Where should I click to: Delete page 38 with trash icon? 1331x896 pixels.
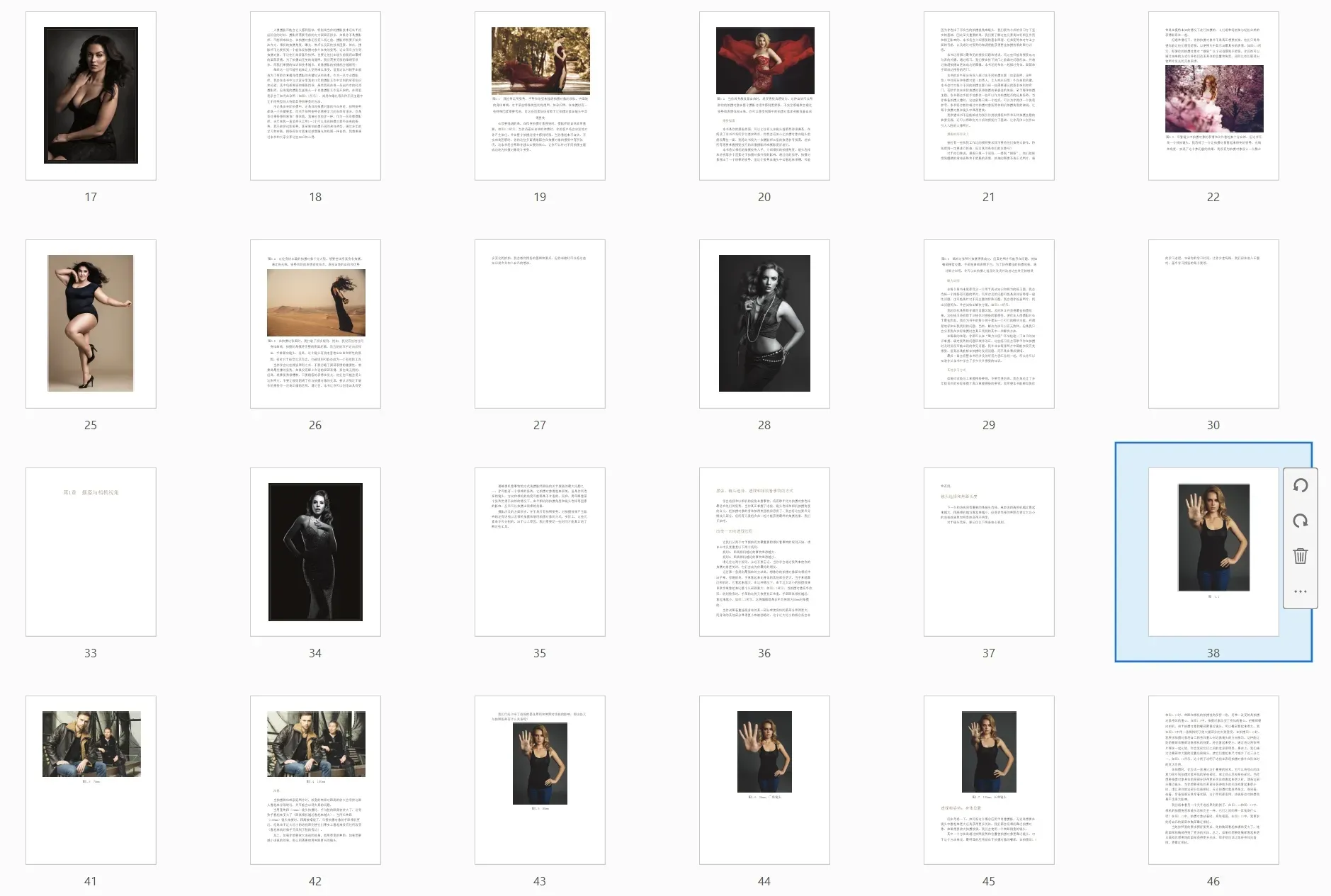(1300, 556)
